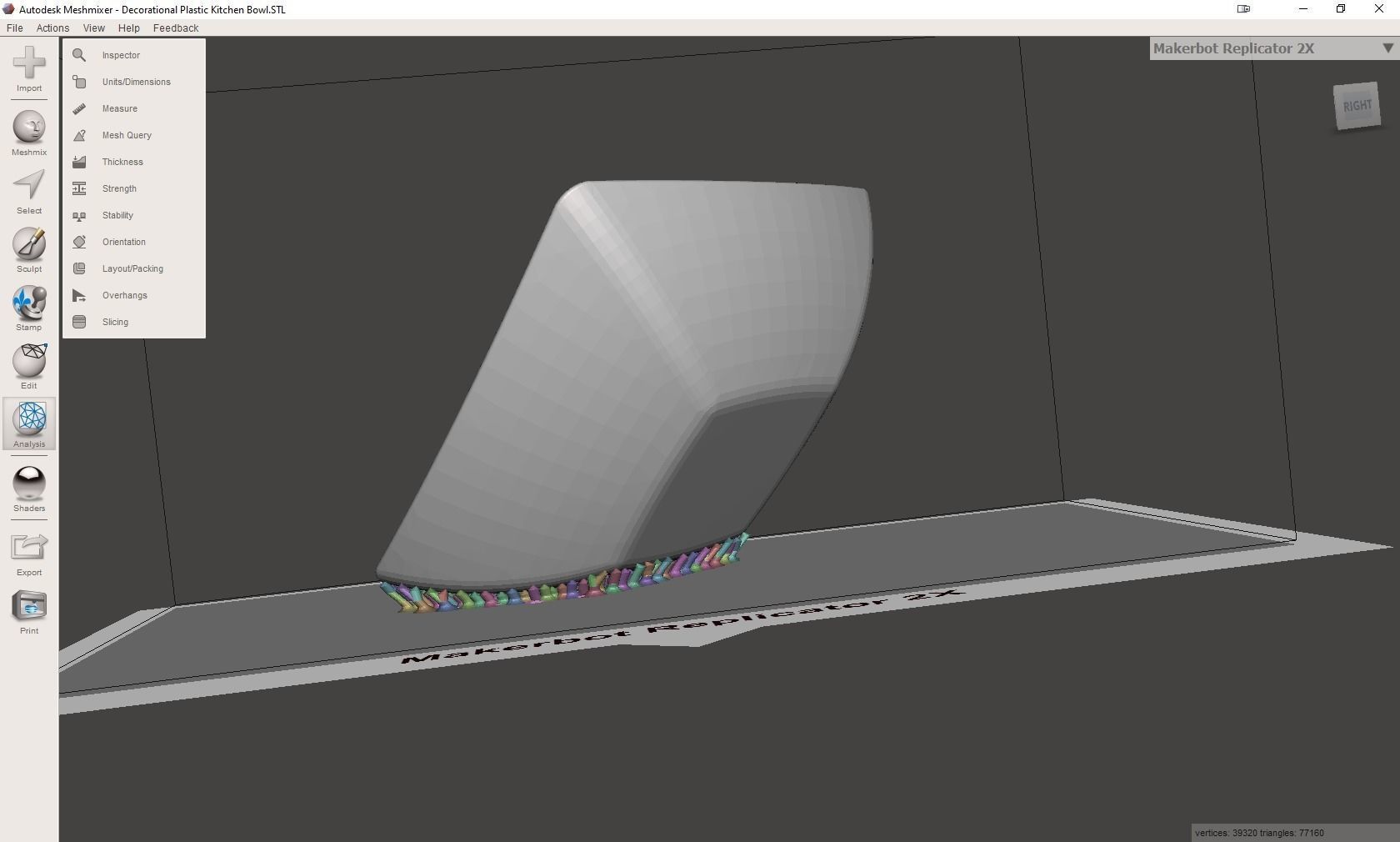This screenshot has height=842, width=1400.
Task: Open the File menu
Action: point(15,28)
